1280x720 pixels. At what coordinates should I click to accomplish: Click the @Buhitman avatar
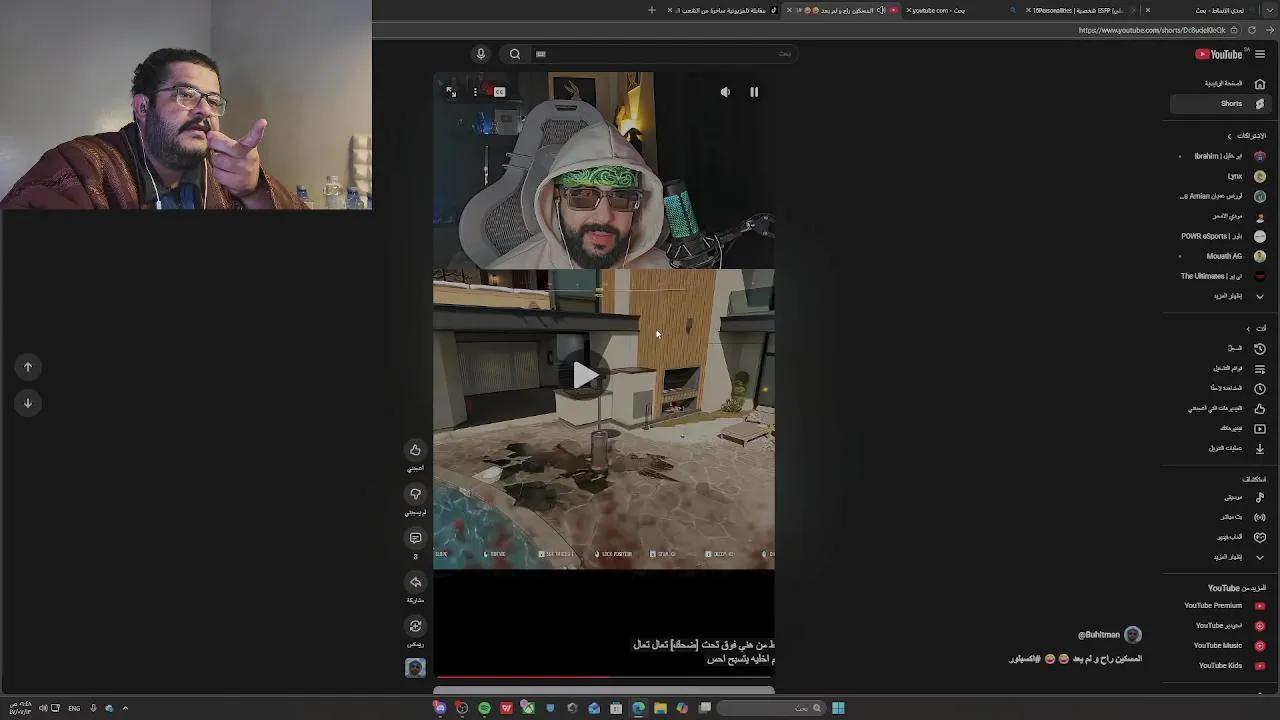(1133, 635)
